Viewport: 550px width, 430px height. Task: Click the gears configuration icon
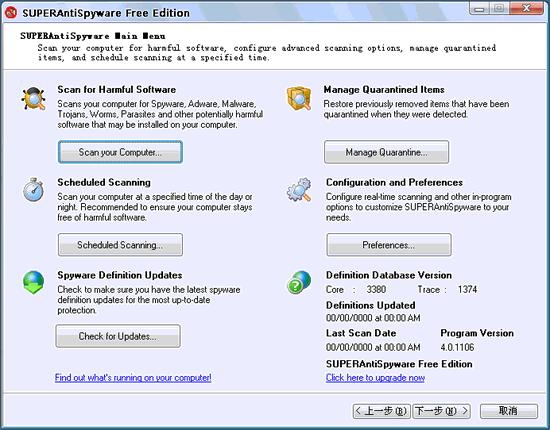pyautogui.click(x=299, y=190)
